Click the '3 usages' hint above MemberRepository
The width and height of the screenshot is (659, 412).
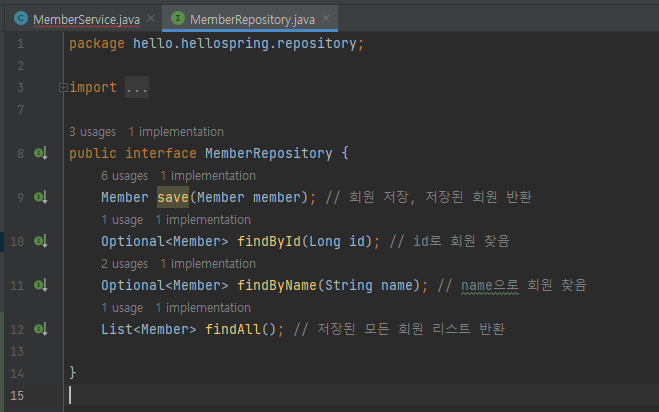point(92,132)
